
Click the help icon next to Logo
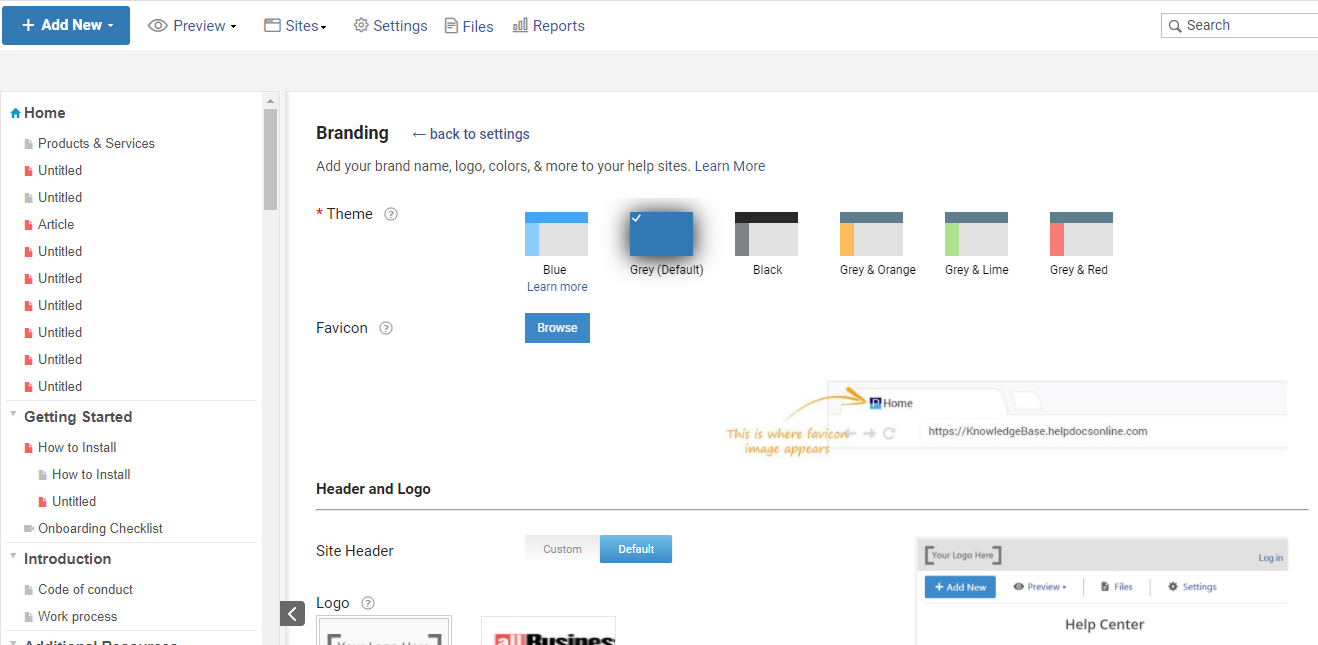(368, 603)
